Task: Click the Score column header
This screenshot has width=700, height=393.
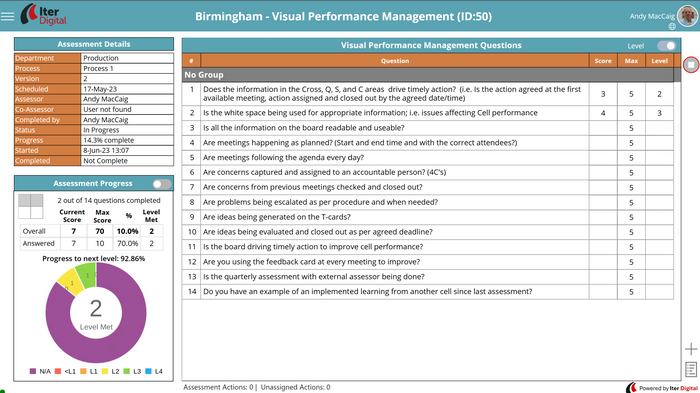Action: (603, 61)
